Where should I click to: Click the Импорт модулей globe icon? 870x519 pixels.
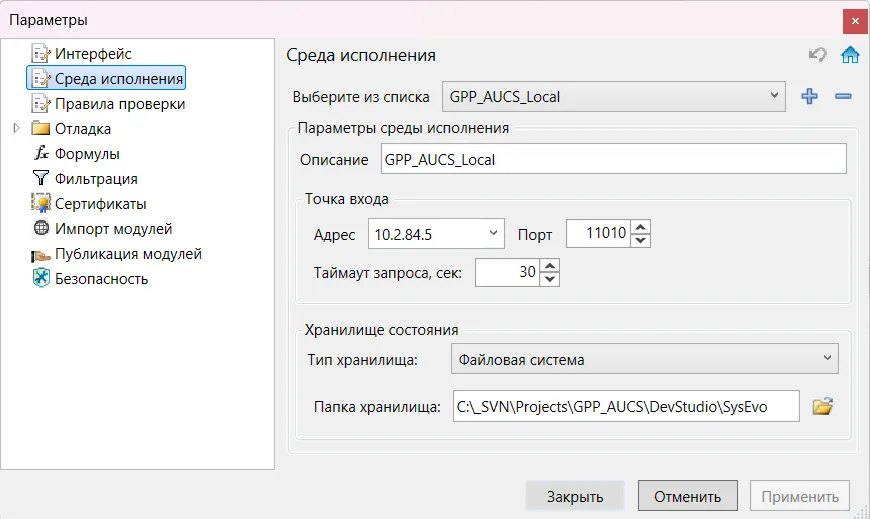(x=41, y=228)
